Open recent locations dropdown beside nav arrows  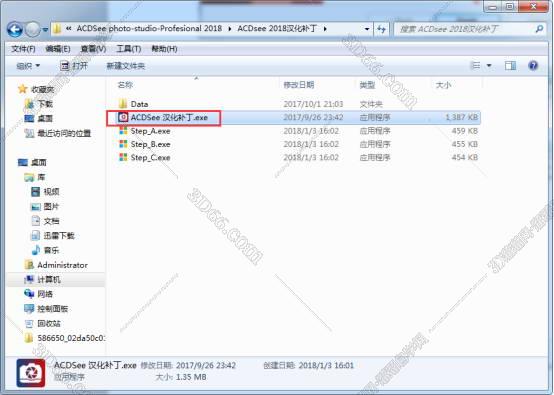pyautogui.click(x=45, y=30)
